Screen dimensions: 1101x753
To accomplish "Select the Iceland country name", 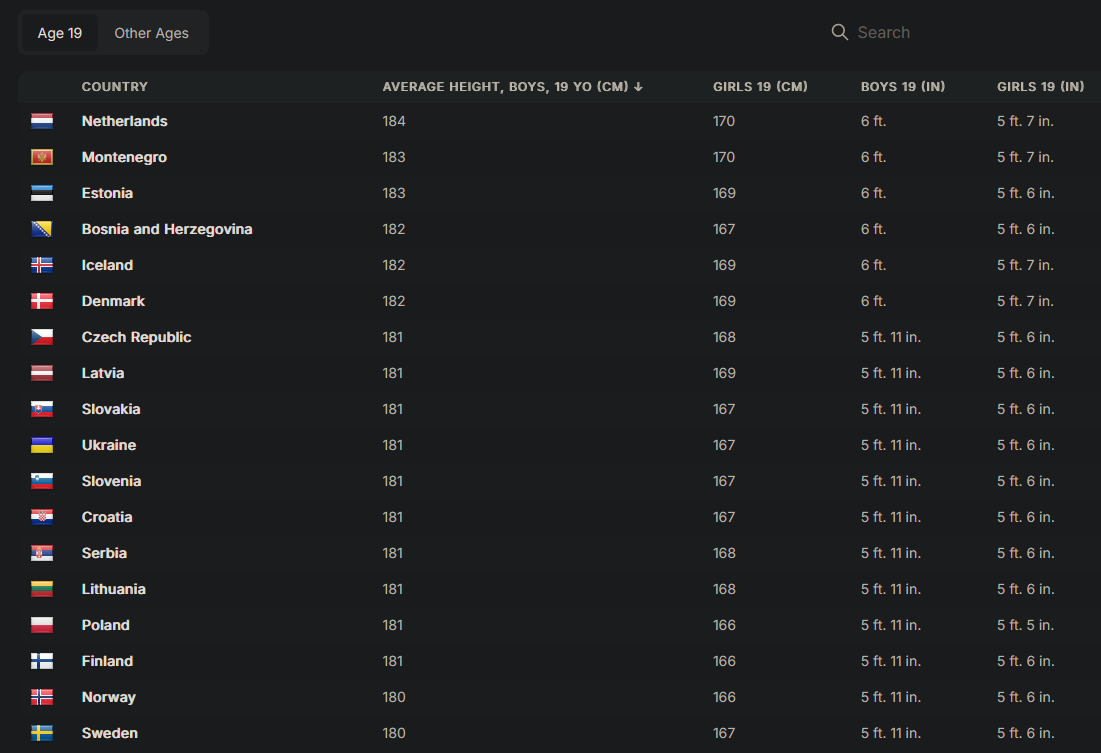I will pos(107,265).
